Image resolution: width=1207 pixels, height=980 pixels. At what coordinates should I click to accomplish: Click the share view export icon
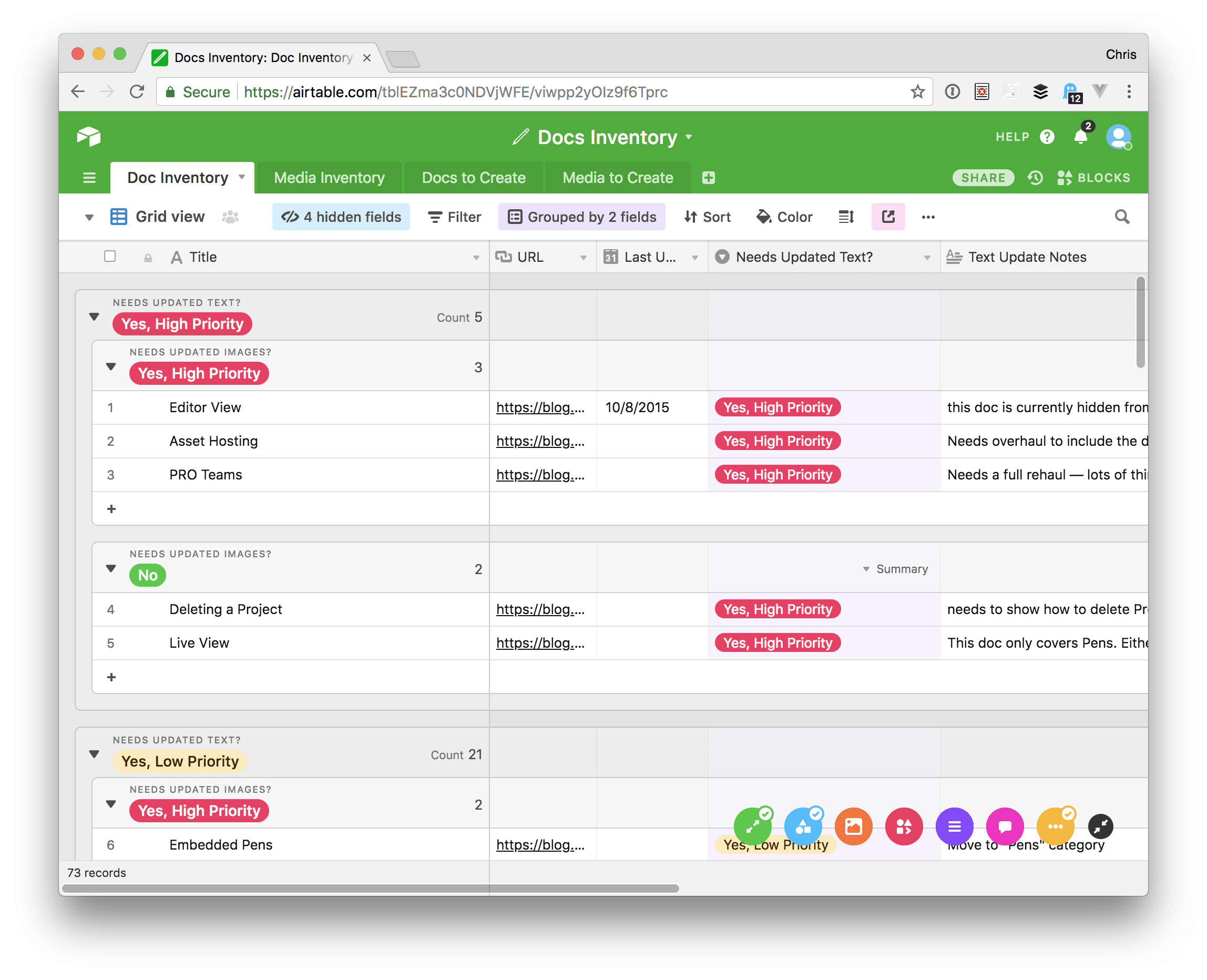click(888, 217)
